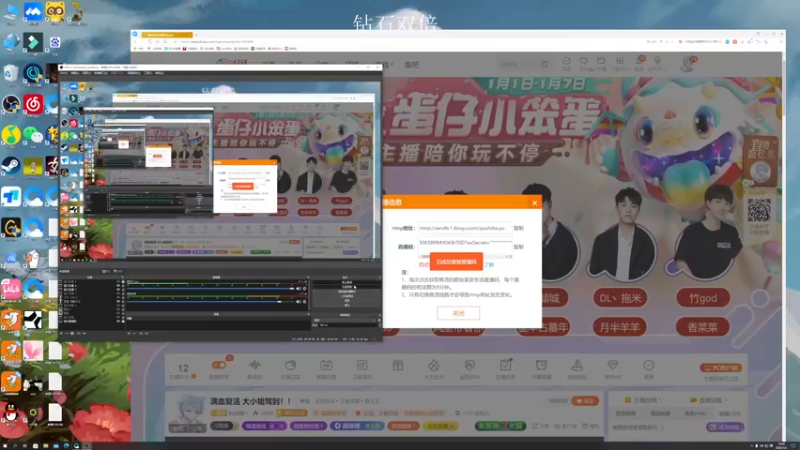This screenshot has height=450, width=800.
Task: Toggle the orange switch in streamer toolbar
Action: point(219,365)
